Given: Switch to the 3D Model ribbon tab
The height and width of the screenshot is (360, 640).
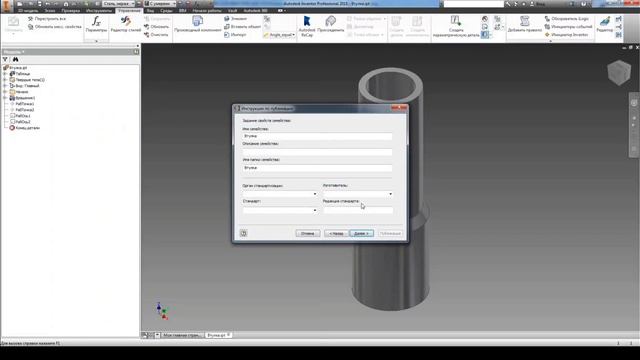Looking at the screenshot, I should tap(28, 11).
